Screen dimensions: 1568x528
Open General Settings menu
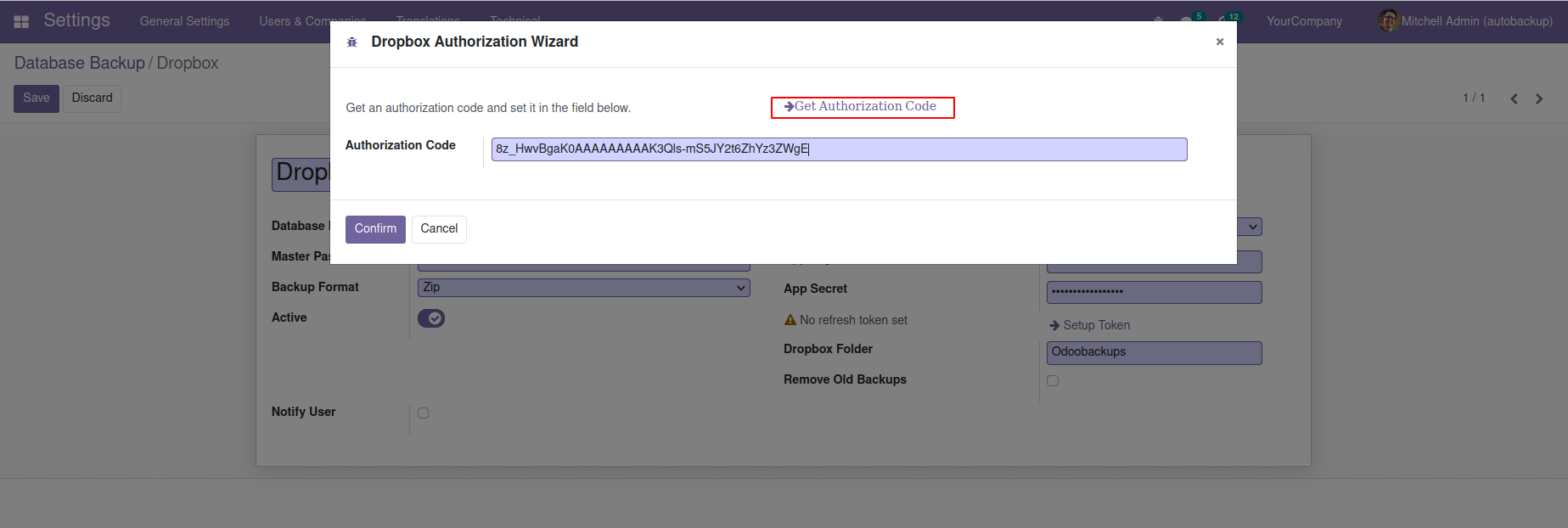(x=184, y=21)
